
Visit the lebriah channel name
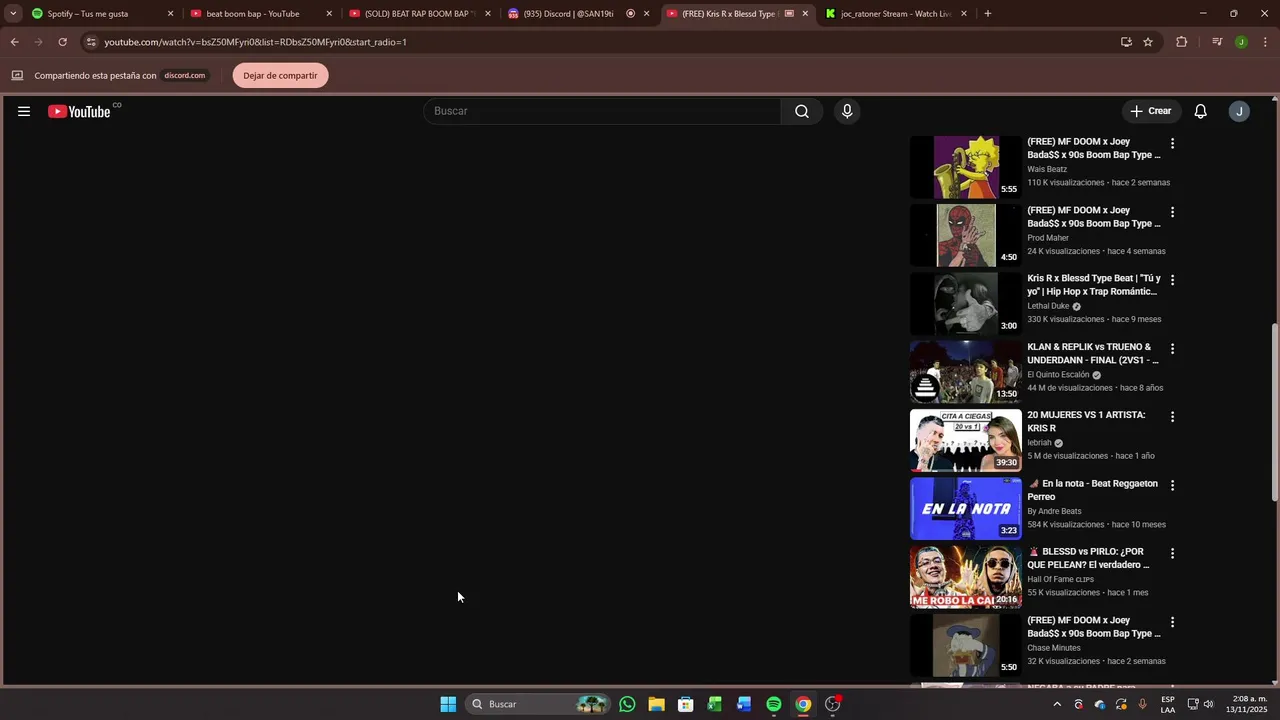(x=1039, y=443)
